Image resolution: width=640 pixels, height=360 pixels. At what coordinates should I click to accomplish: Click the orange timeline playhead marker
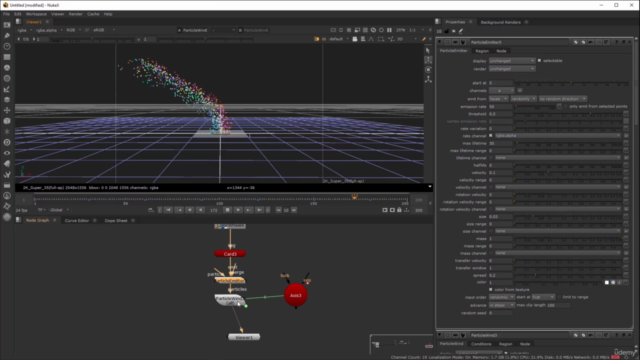click(x=354, y=197)
